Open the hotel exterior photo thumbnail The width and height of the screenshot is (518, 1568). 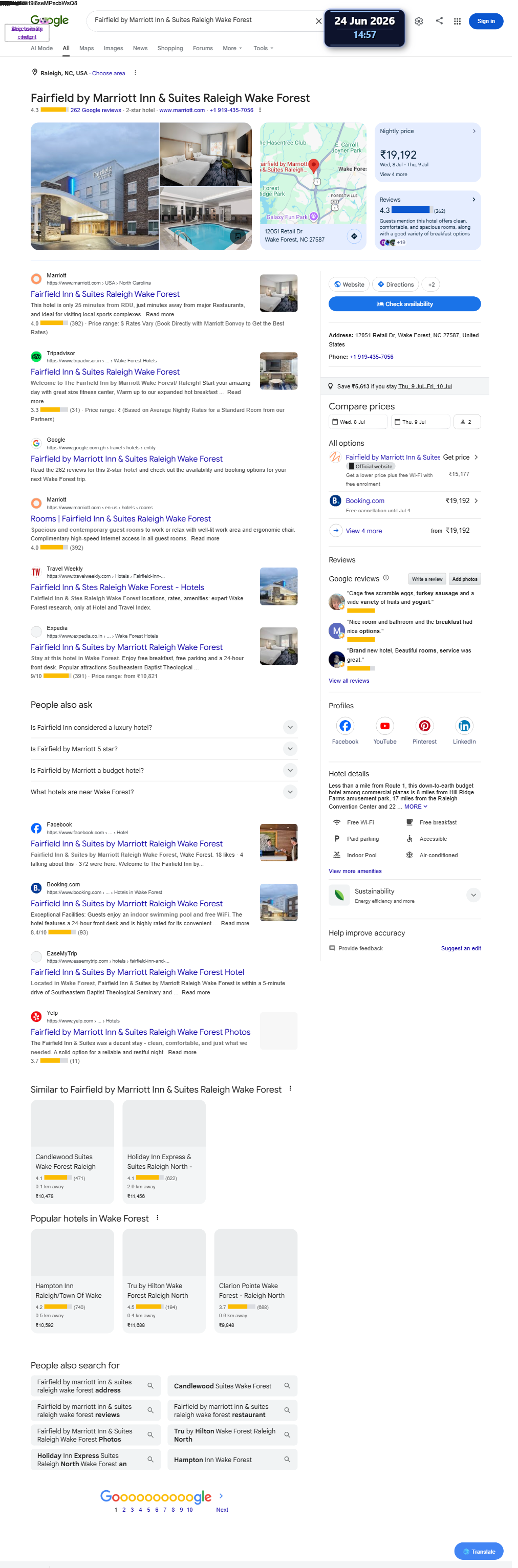pyautogui.click(x=94, y=186)
